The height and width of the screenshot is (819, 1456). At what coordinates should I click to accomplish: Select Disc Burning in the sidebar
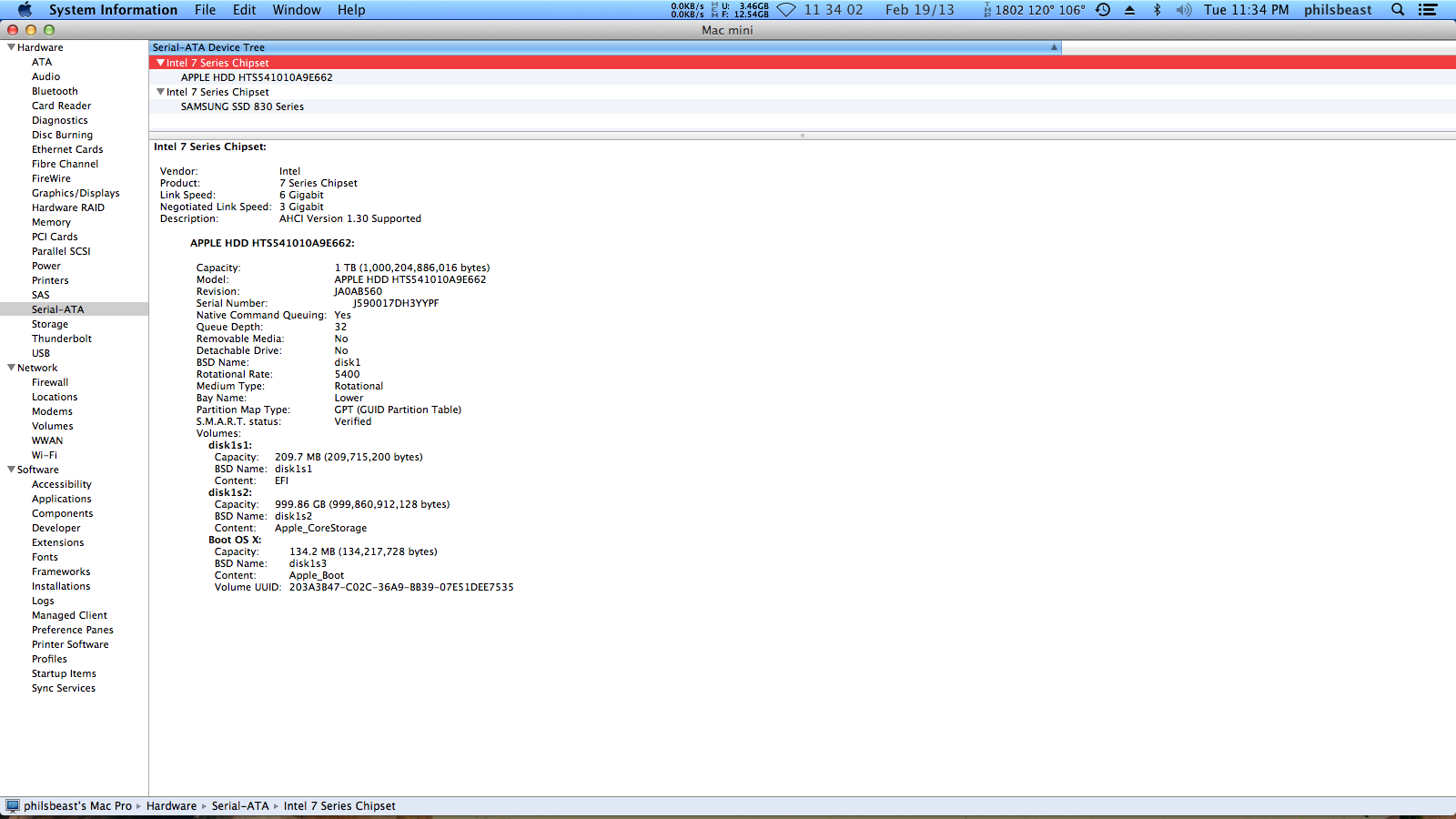pos(62,135)
